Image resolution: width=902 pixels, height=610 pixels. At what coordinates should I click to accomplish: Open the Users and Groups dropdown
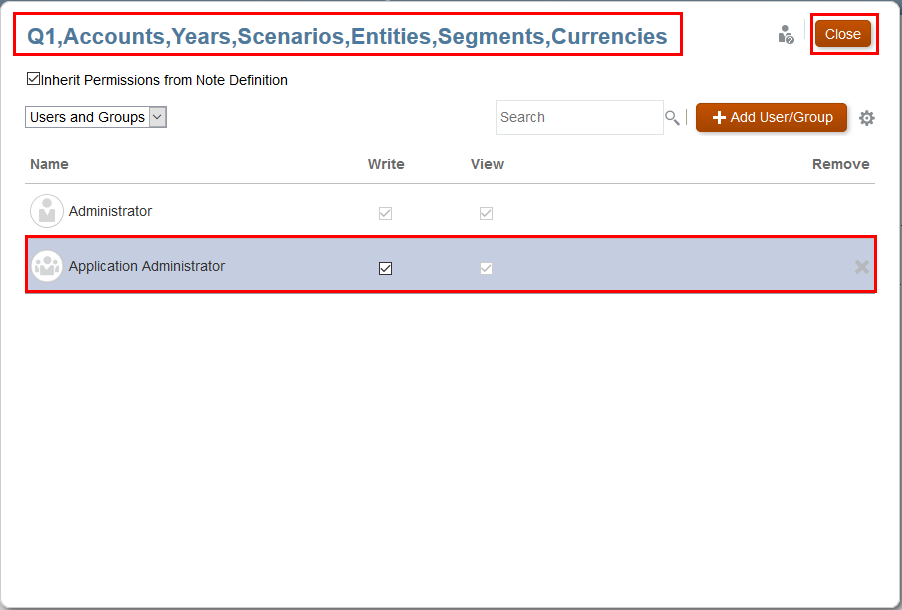pos(96,117)
